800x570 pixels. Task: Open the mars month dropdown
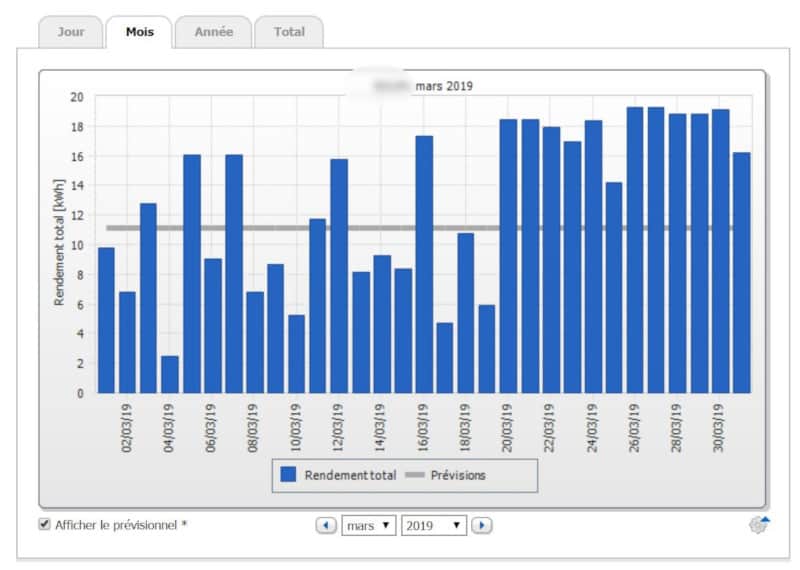(x=369, y=525)
